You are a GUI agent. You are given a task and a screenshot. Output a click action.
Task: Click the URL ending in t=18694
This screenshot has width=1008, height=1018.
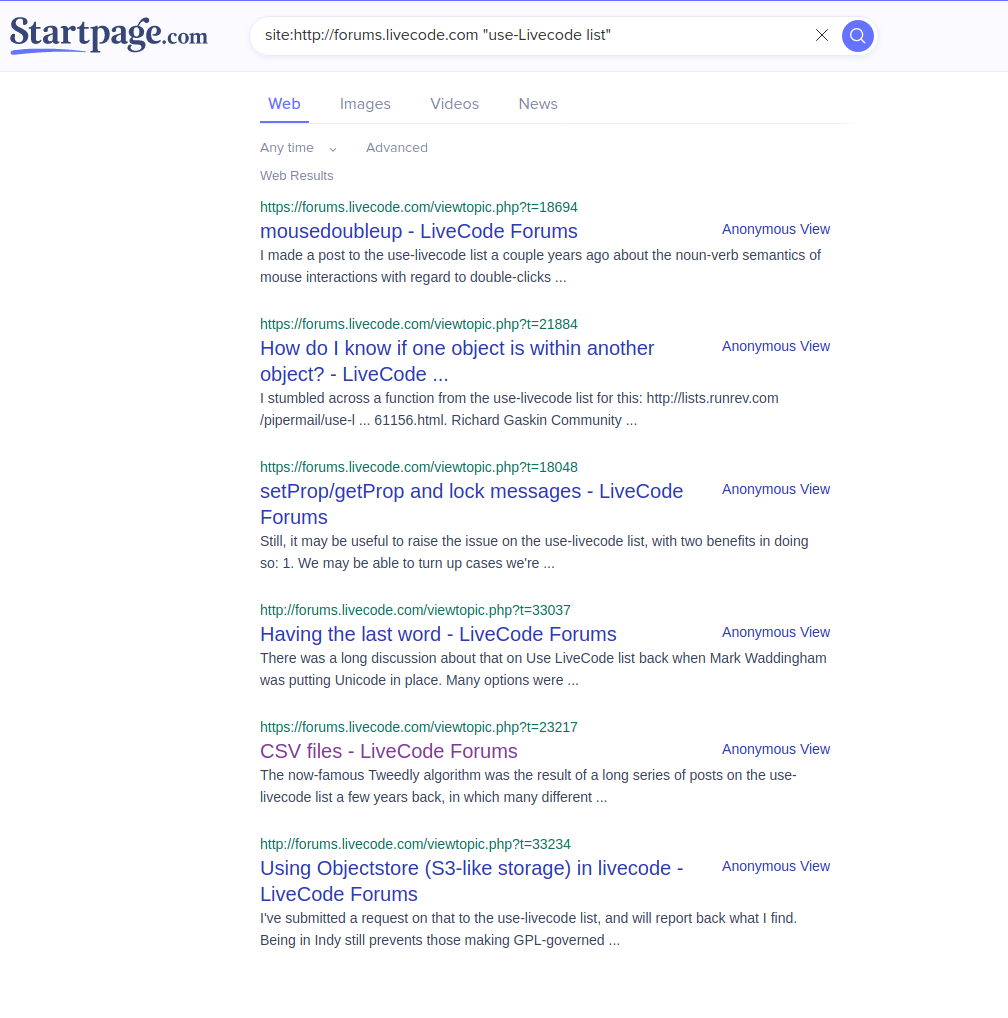coord(419,207)
